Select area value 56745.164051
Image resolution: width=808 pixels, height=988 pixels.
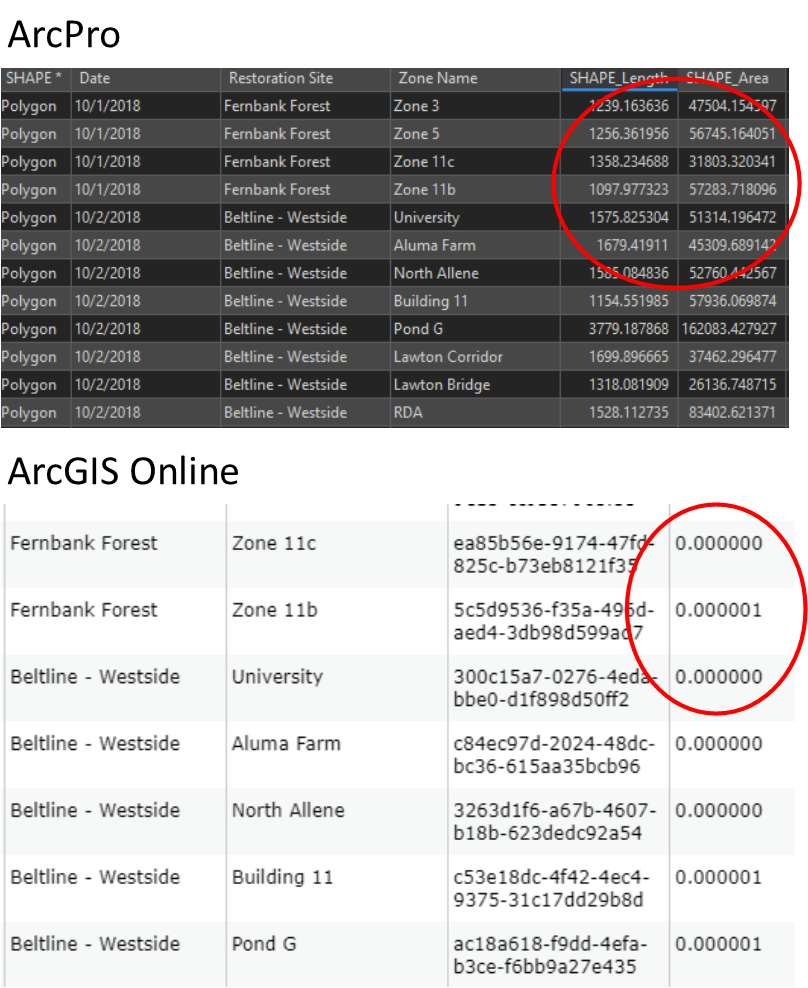[732, 134]
